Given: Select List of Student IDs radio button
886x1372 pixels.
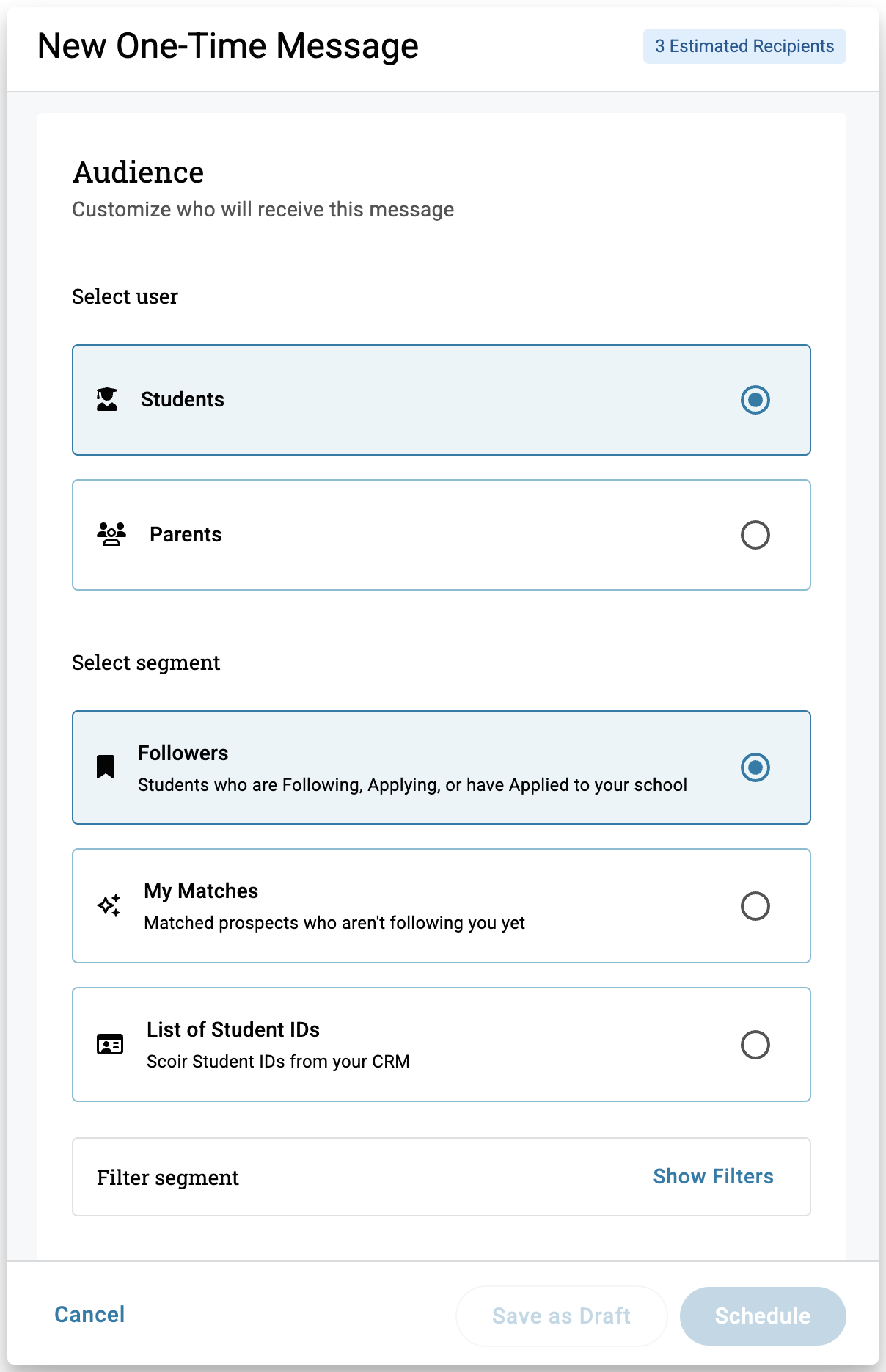Looking at the screenshot, I should [755, 1045].
